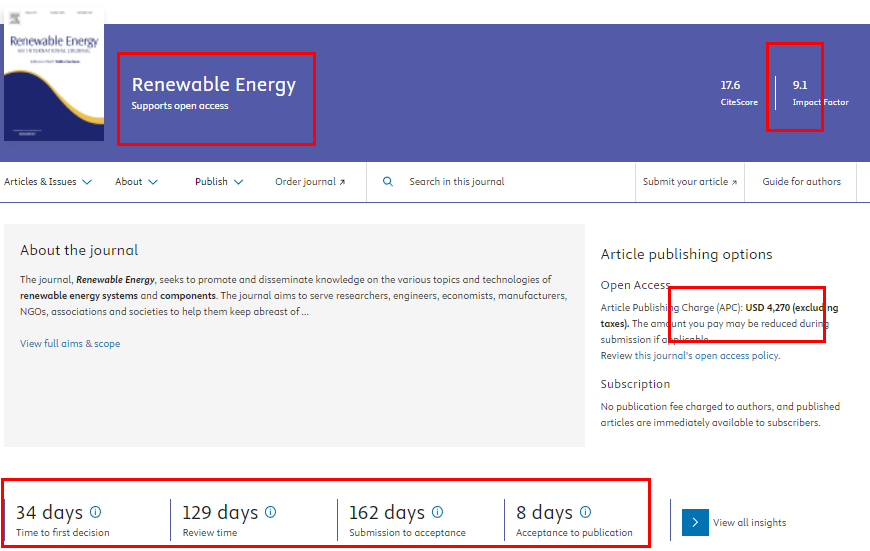The width and height of the screenshot is (870, 551).
Task: Click the Supports open access text
Action: (180, 105)
